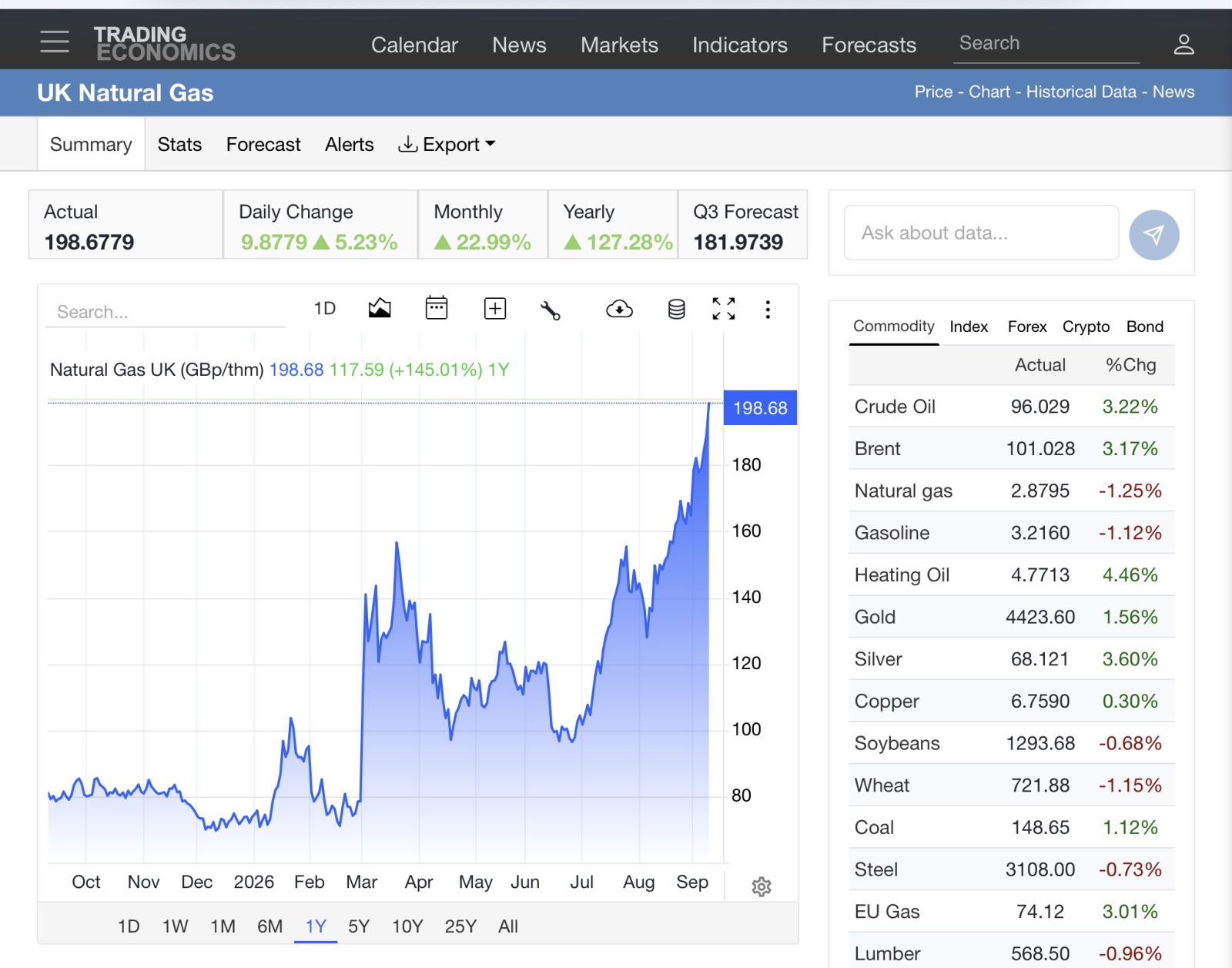Switch to the Forecast tab
This screenshot has height=968, width=1232.
263,145
